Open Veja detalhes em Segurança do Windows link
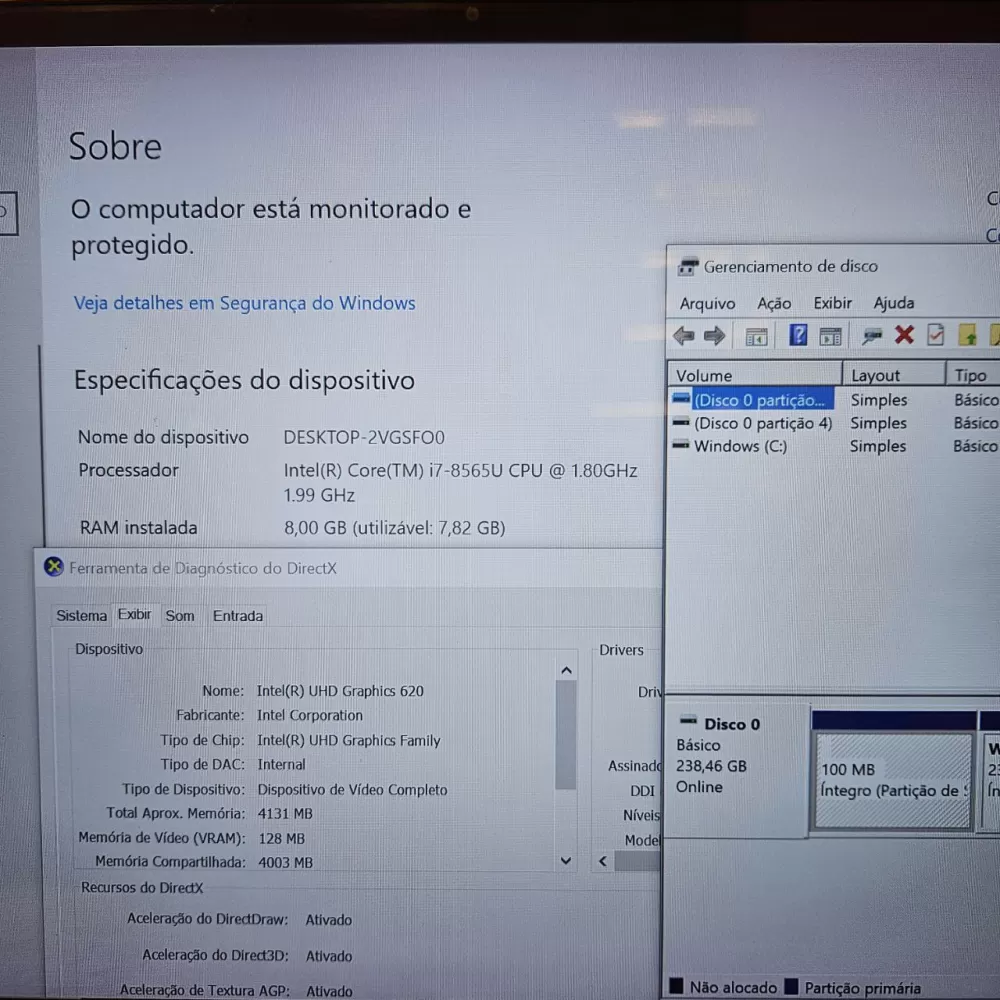1000x1000 pixels. click(x=244, y=303)
